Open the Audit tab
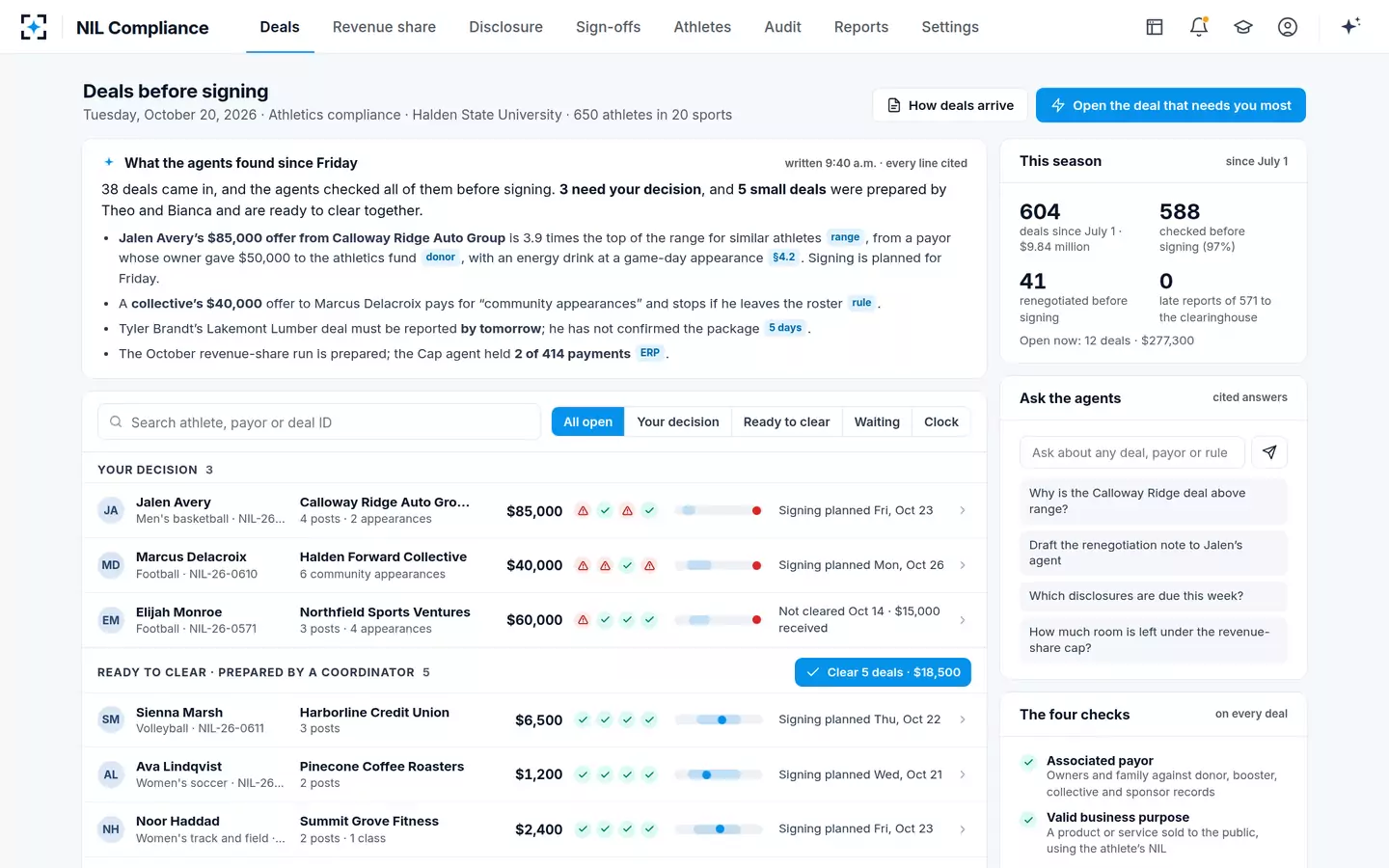Screen dimensions: 1389x868 (x=782, y=27)
